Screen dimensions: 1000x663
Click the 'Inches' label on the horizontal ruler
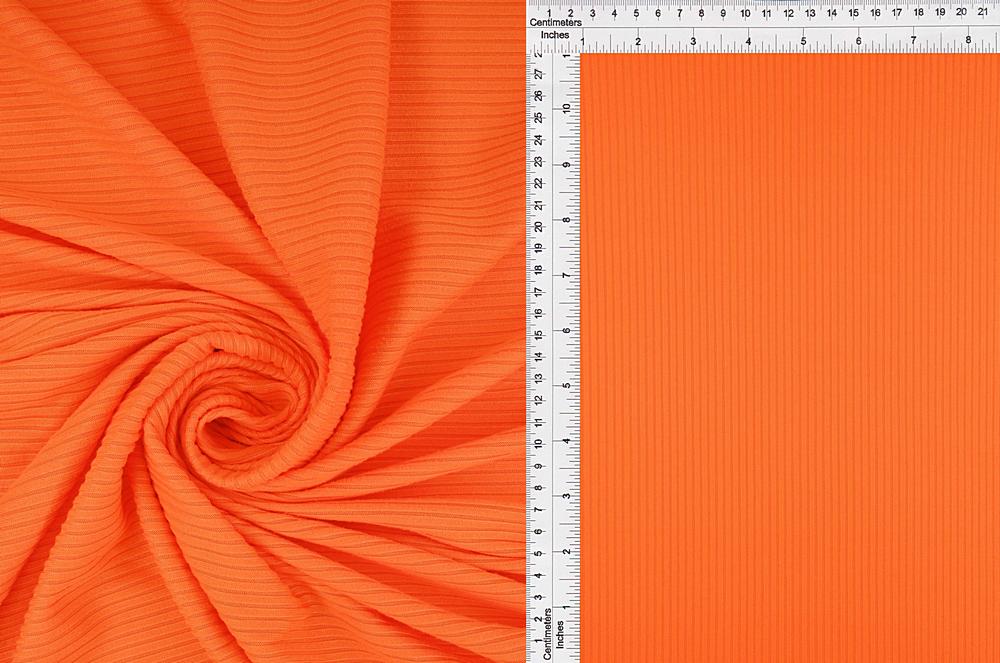(x=555, y=35)
